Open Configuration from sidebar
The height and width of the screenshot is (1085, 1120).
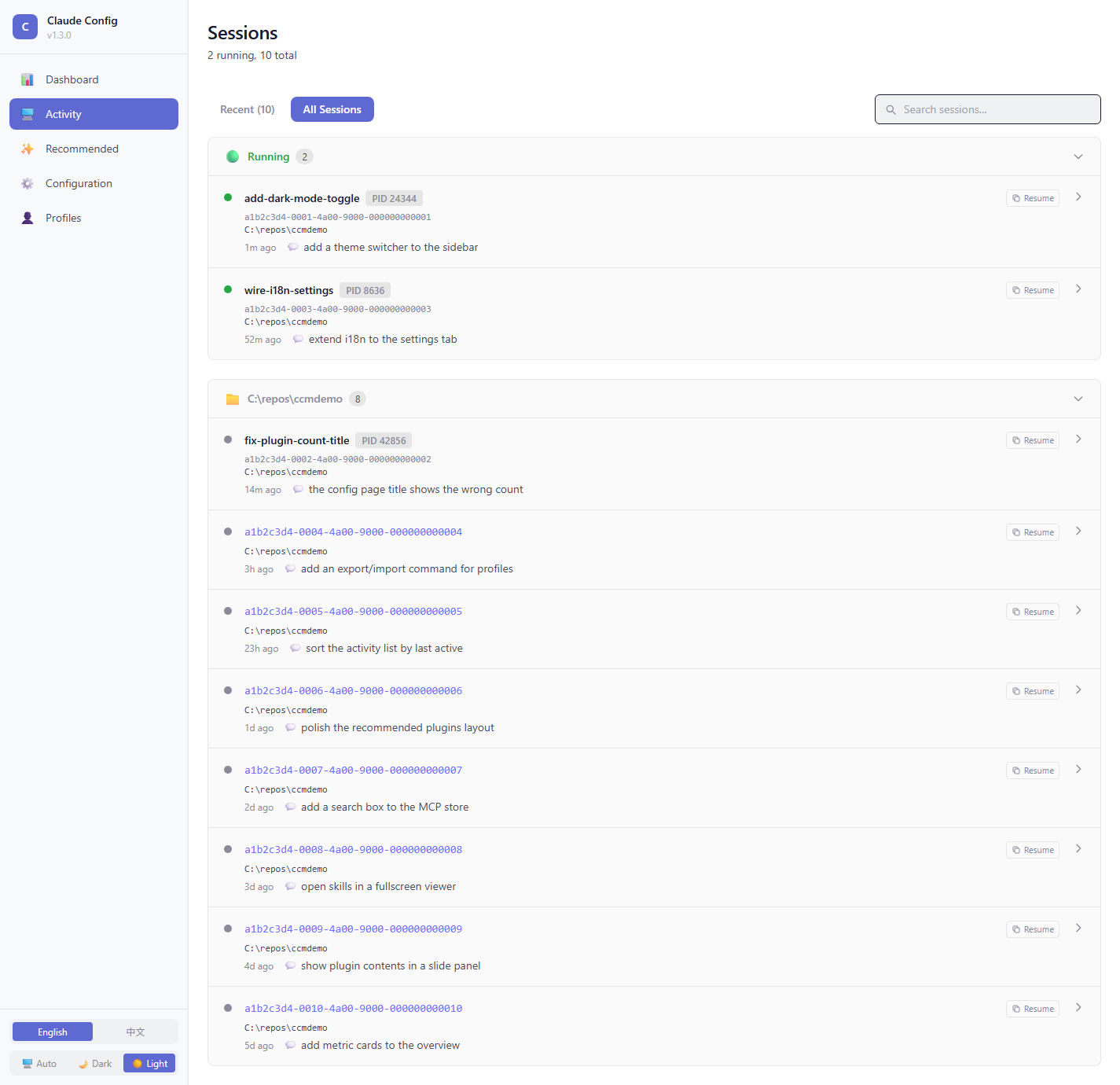(x=94, y=183)
